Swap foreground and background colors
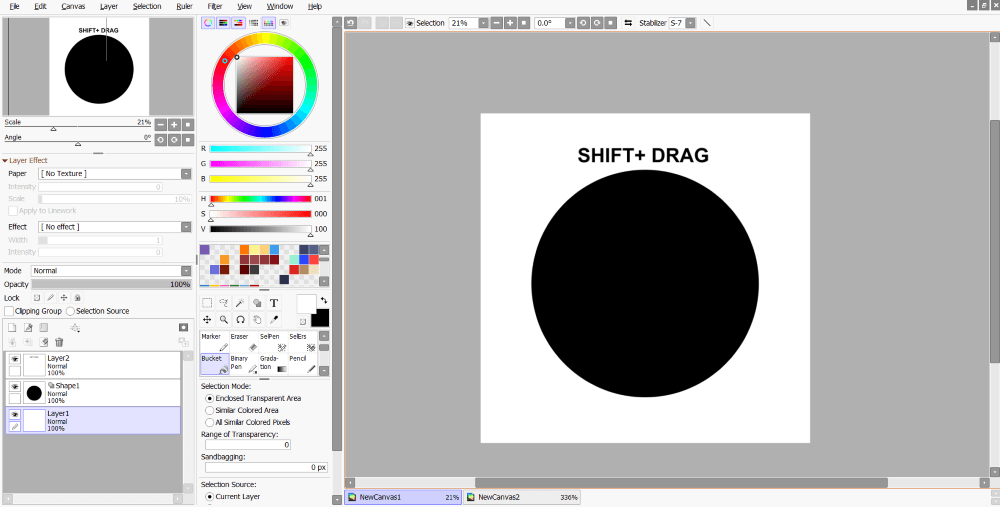Screen dimensions: 1000x507 [324, 300]
